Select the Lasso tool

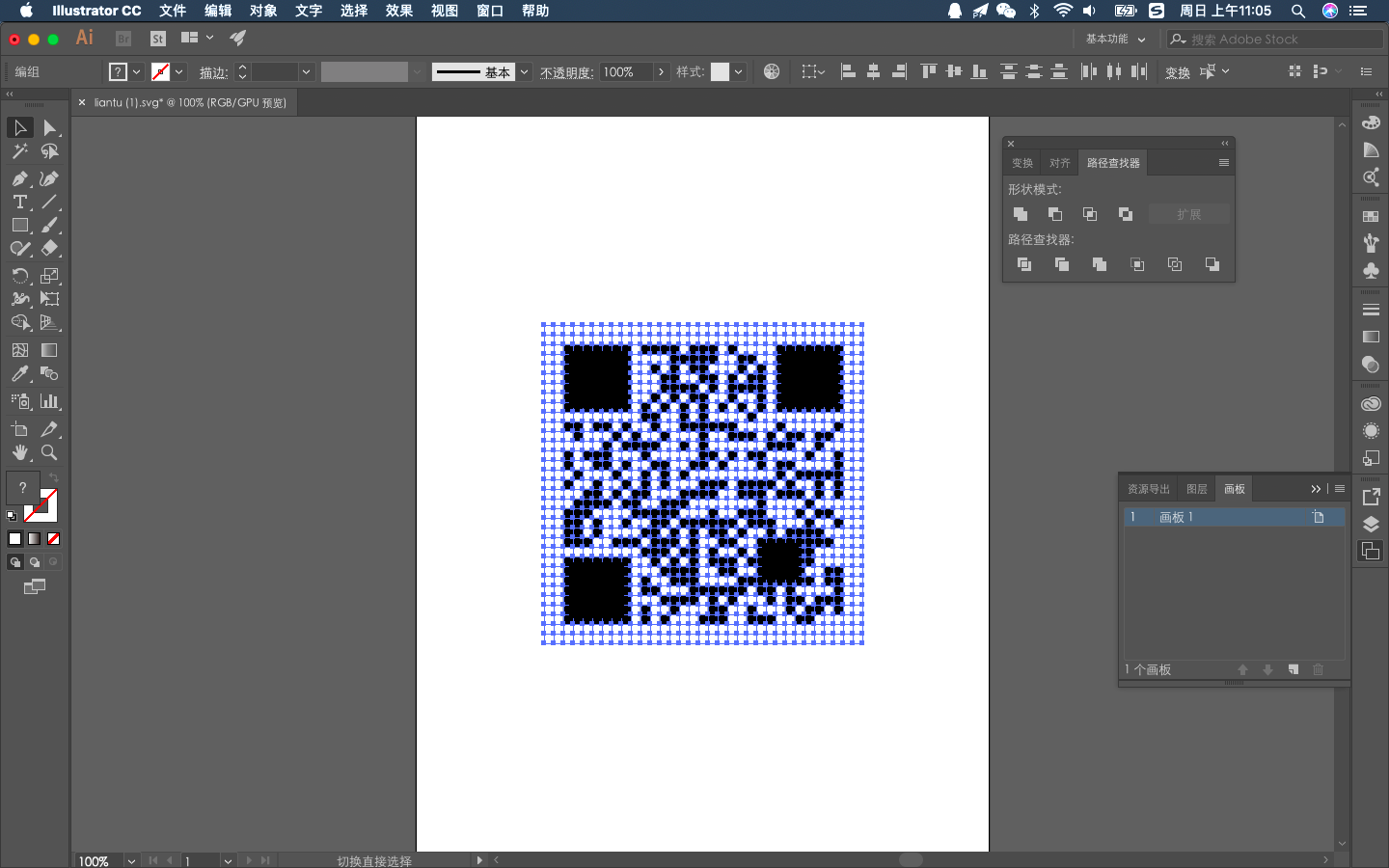point(49,151)
